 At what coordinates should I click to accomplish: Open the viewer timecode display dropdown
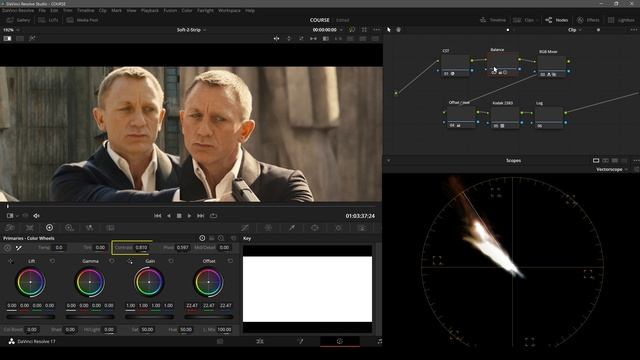point(327,30)
